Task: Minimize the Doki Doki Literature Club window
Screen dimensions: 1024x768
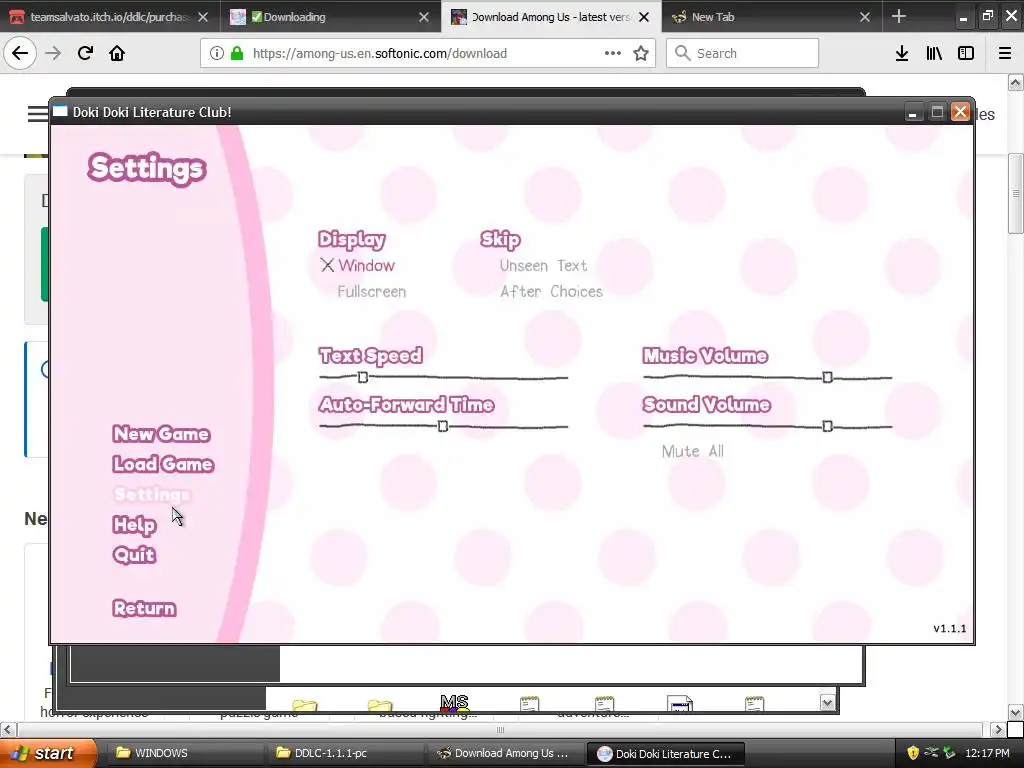Action: [913, 113]
